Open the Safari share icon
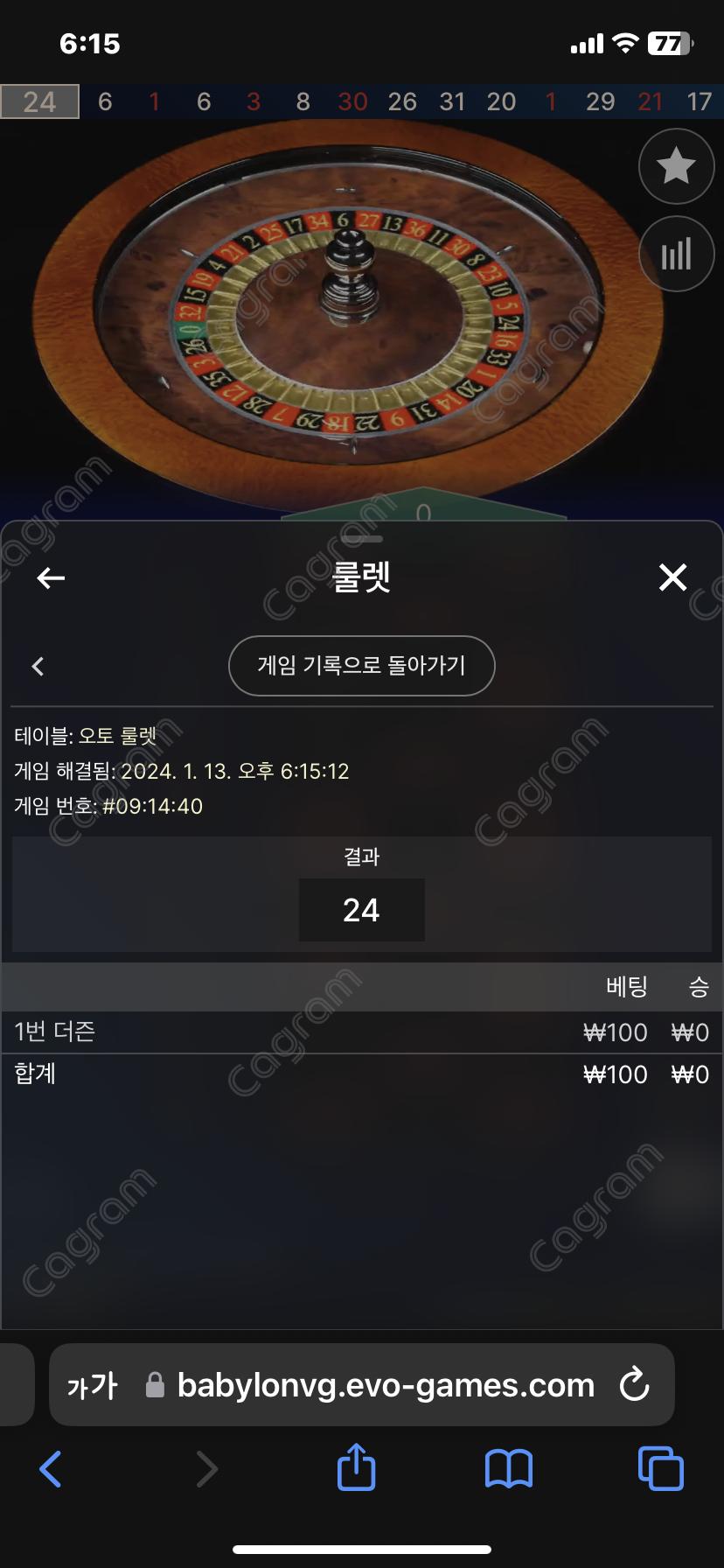724x1568 pixels. pos(356,1467)
